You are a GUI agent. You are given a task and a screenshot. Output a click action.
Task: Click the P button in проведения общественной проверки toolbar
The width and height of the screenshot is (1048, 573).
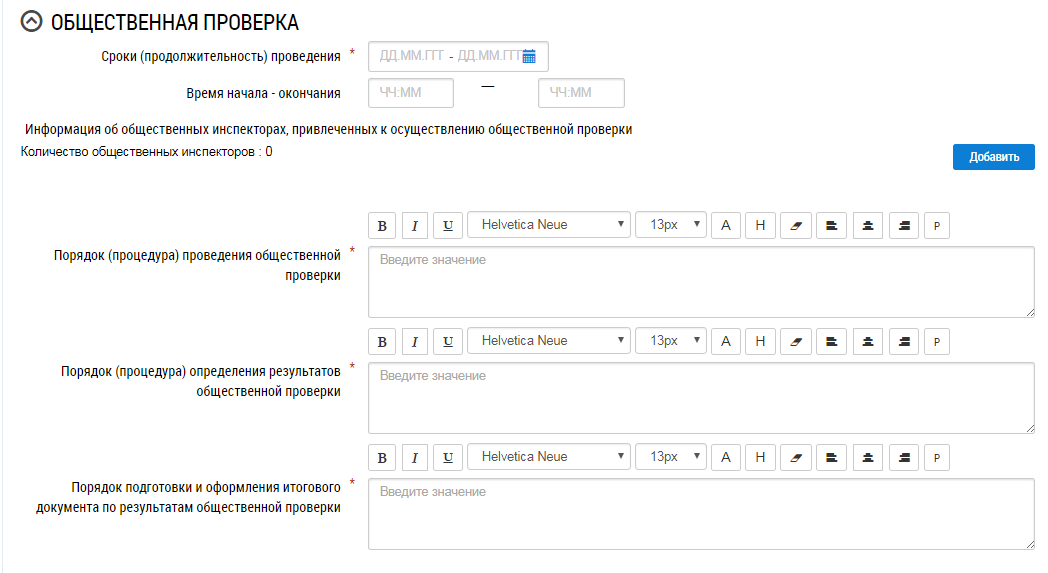[937, 225]
